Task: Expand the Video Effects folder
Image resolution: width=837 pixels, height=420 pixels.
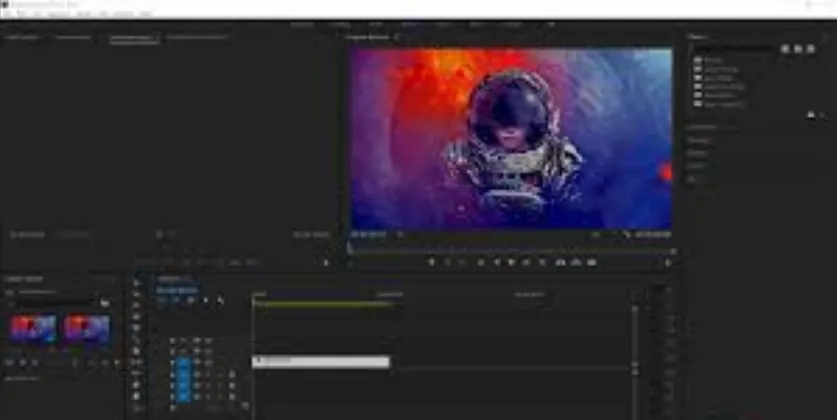Action: click(714, 95)
